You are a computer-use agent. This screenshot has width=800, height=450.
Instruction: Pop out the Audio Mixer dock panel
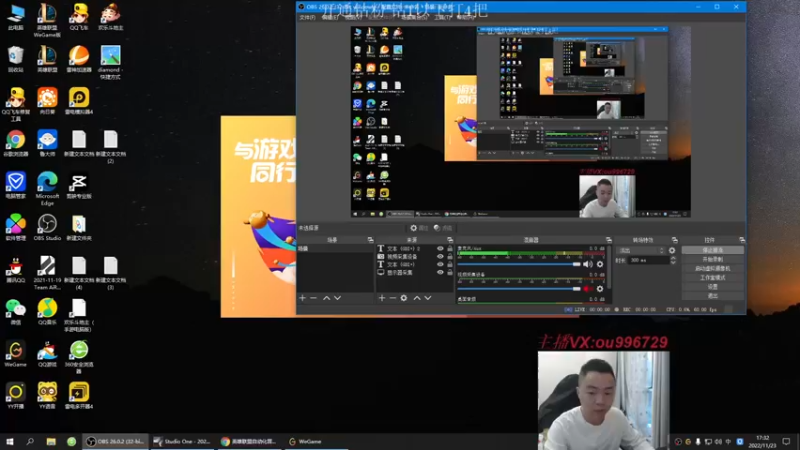coord(609,240)
